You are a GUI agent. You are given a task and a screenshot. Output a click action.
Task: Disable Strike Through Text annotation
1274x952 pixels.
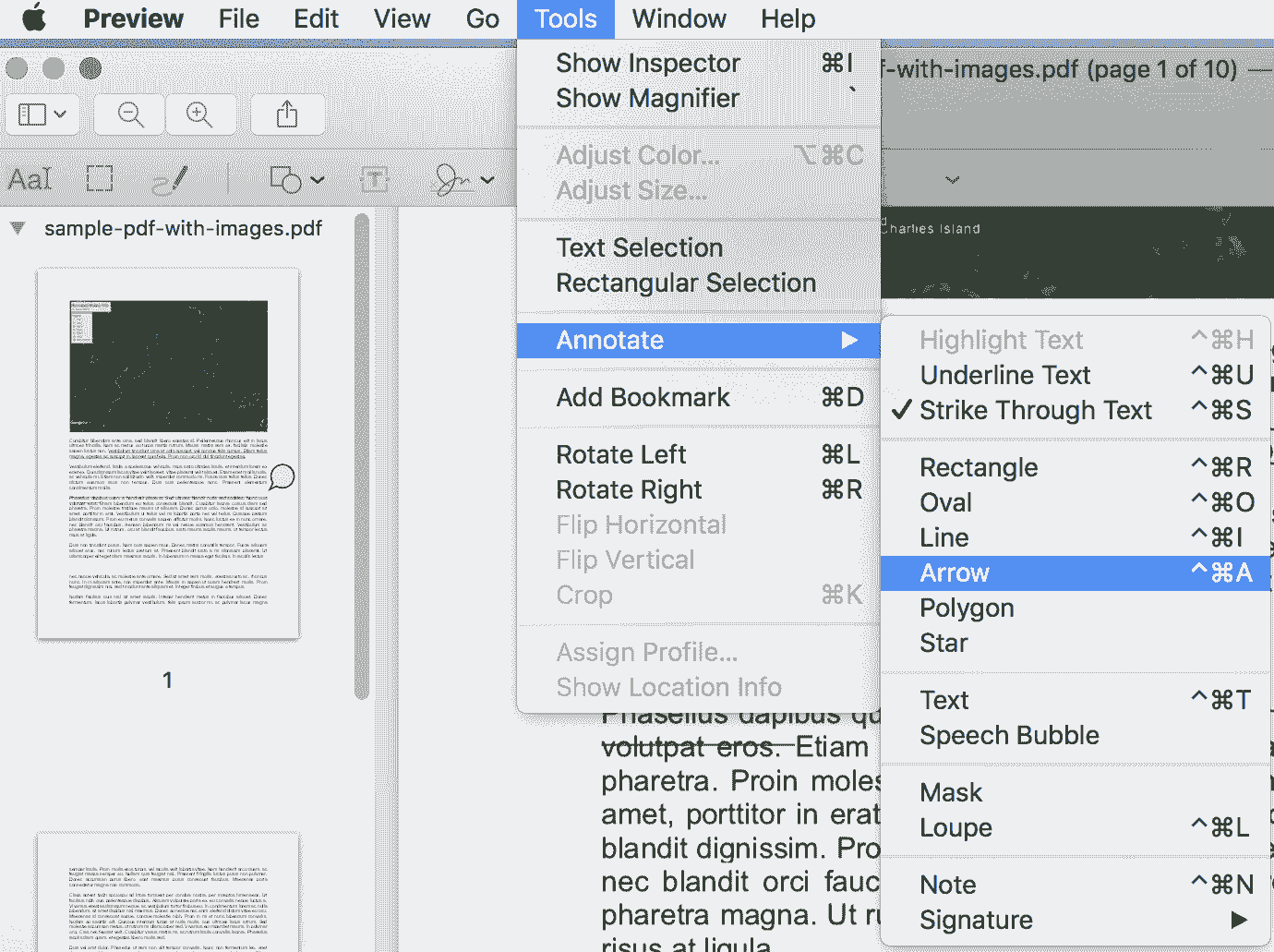coord(1036,410)
